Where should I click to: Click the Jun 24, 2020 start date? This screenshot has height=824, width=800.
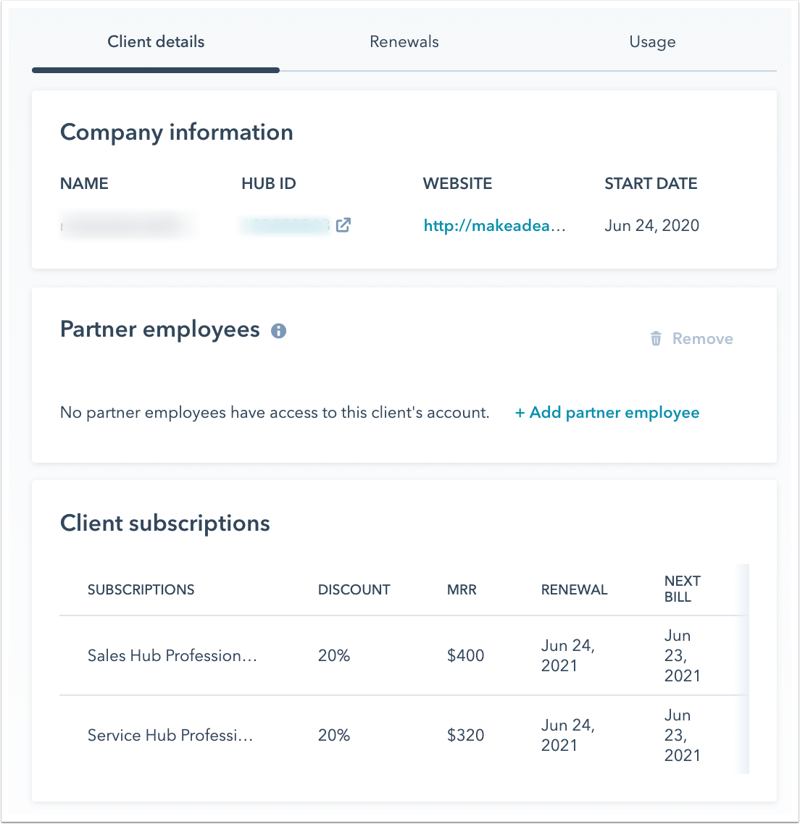[652, 225]
